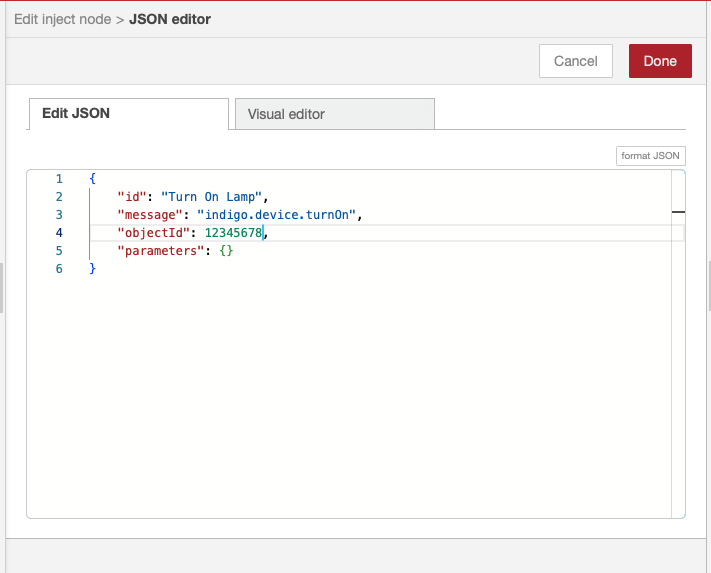This screenshot has width=711, height=573.
Task: Click the format JSON button
Action: (650, 156)
